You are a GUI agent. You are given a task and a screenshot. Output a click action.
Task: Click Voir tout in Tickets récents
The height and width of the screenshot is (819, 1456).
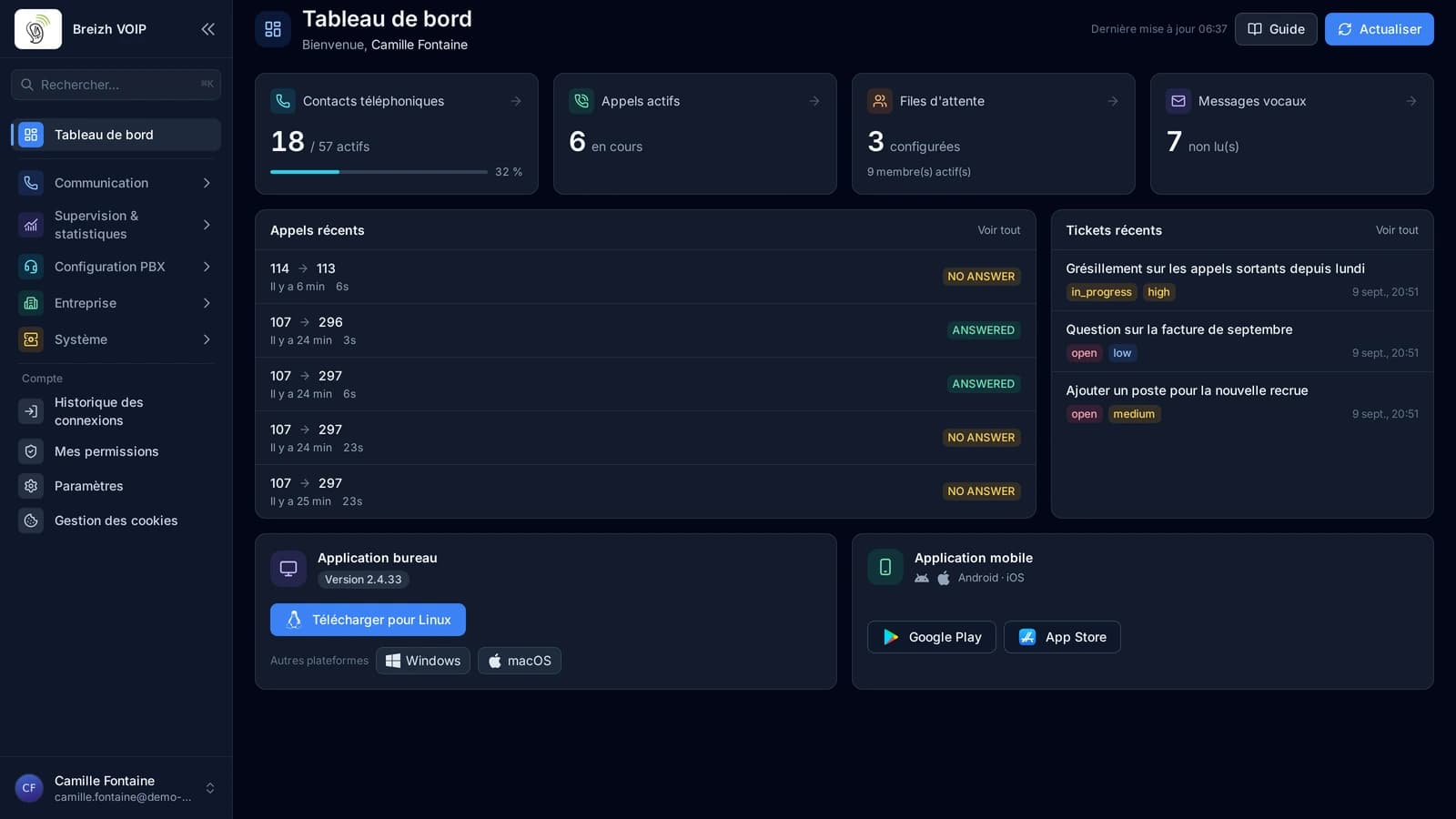pos(1397,230)
